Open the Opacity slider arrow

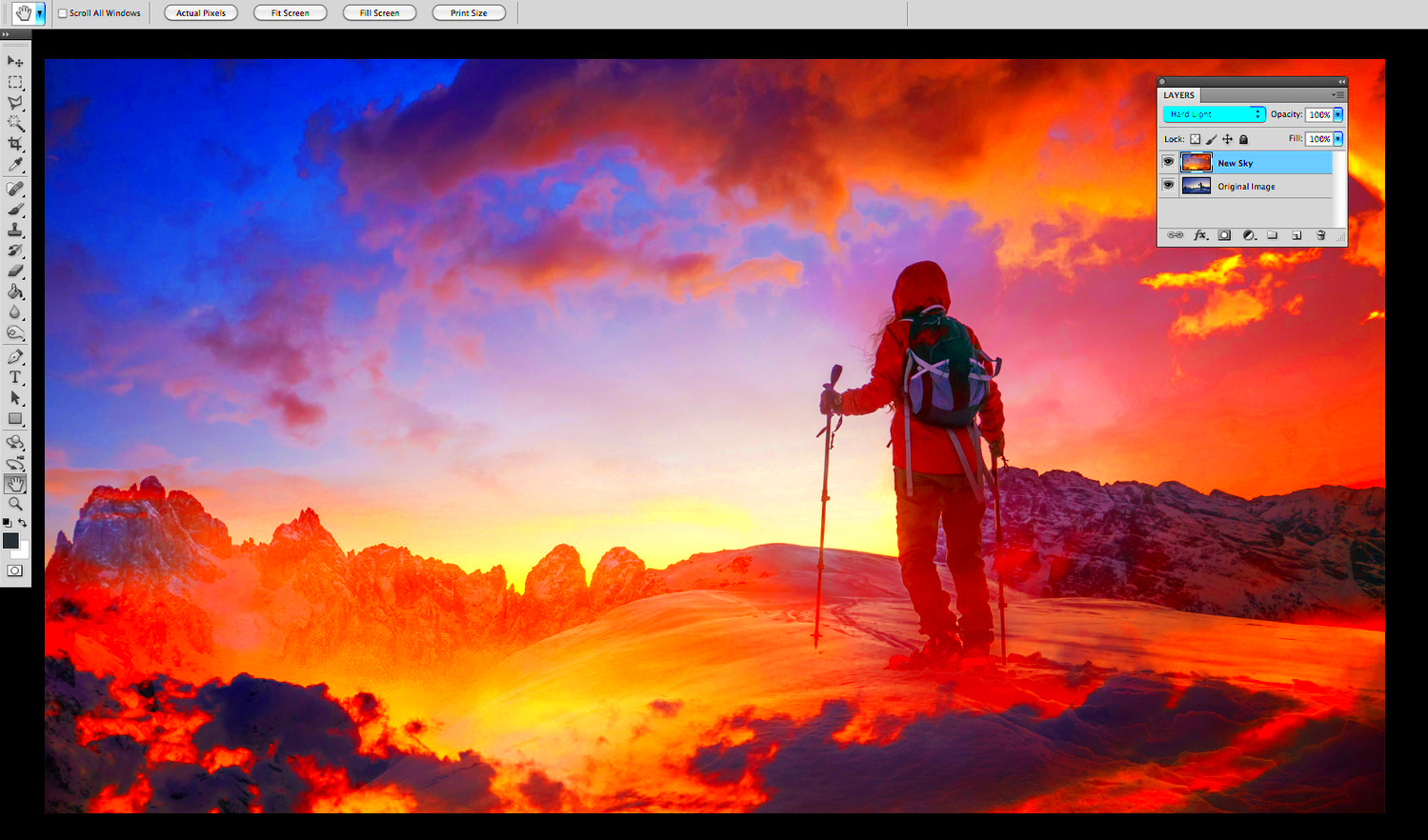coord(1337,114)
